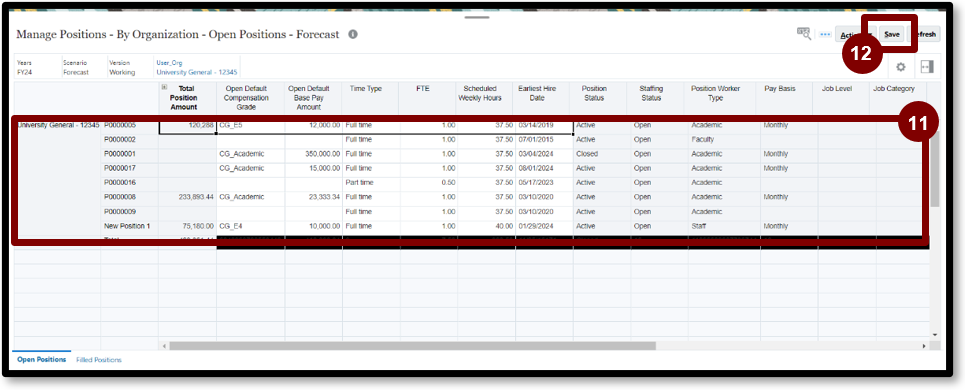
Task: Refresh the form data
Action: click(925, 34)
